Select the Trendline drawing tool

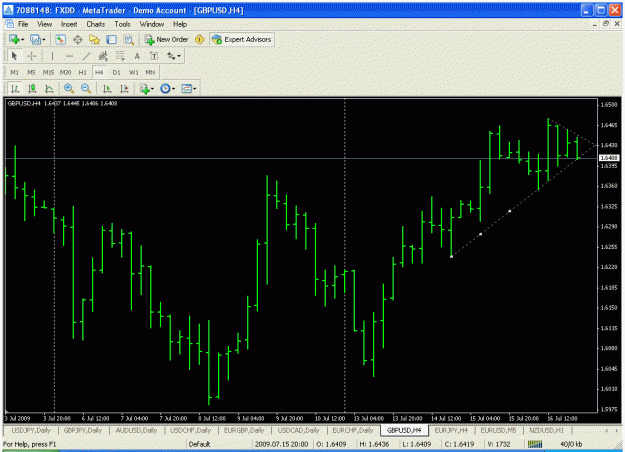(x=86, y=56)
